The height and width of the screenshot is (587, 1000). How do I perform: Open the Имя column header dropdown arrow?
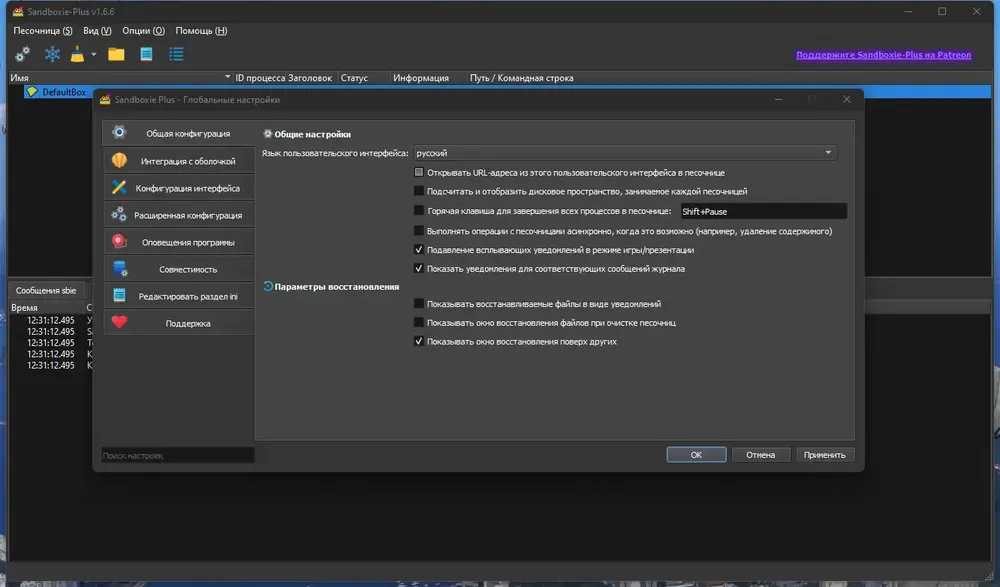point(228,77)
